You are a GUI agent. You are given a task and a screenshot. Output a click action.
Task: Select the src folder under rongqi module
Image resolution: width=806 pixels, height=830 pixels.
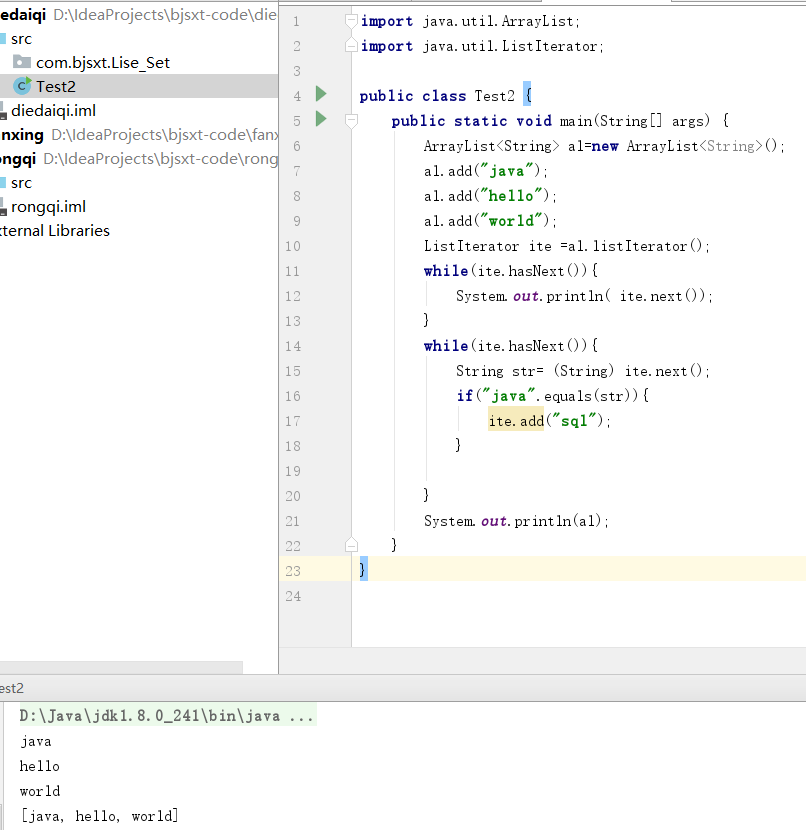tap(21, 183)
